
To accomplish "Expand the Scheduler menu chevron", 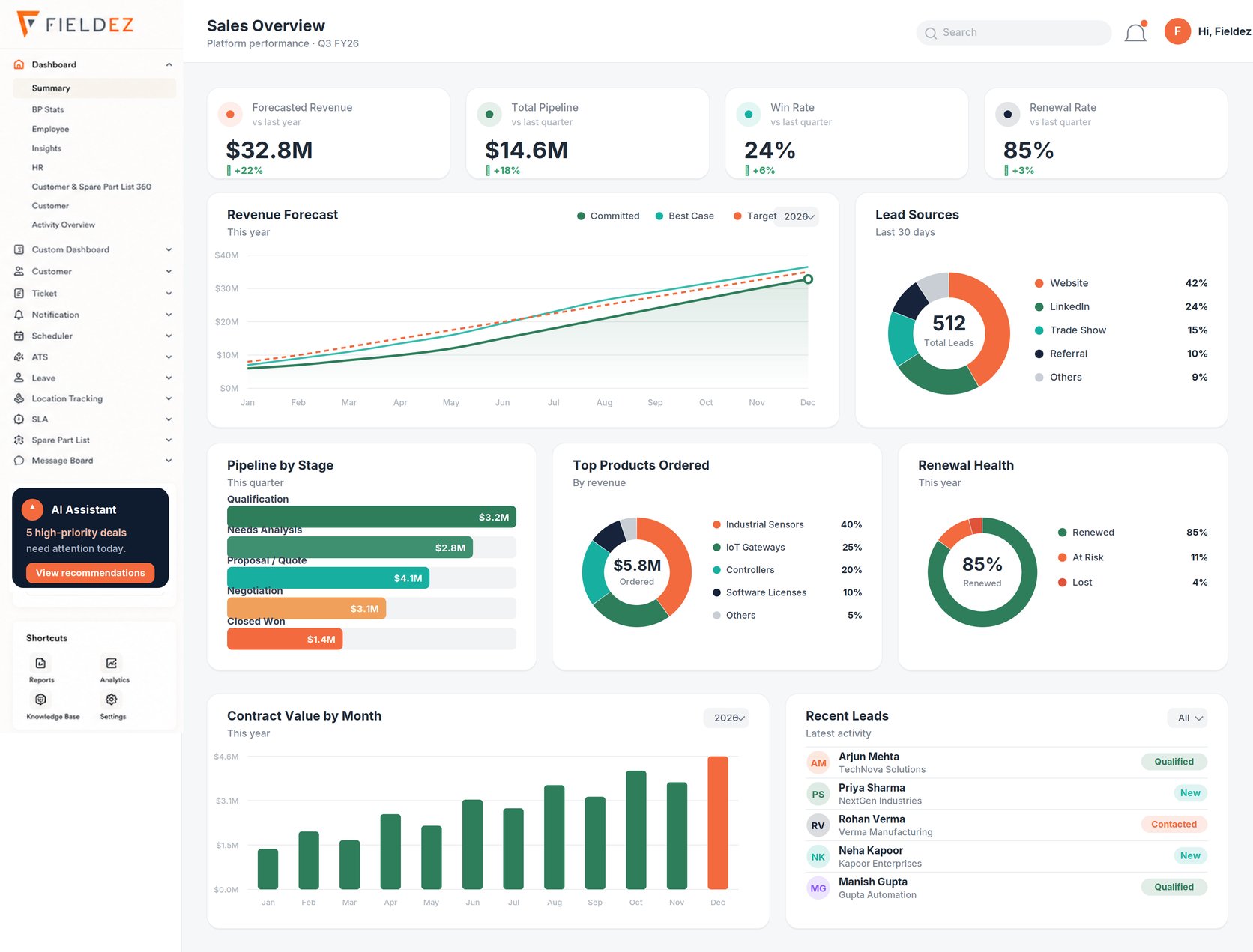I will point(169,336).
